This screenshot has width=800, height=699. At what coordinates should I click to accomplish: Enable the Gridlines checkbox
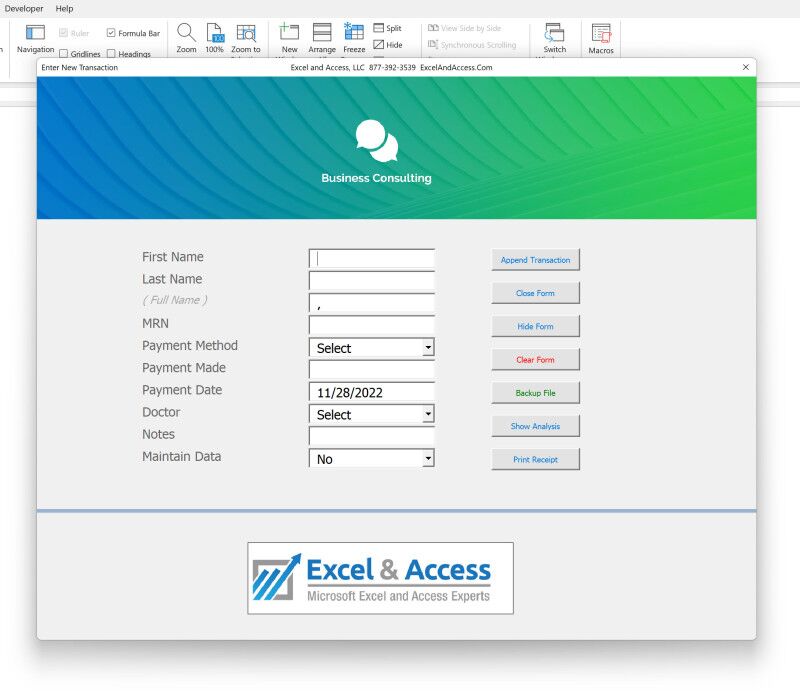[64, 53]
